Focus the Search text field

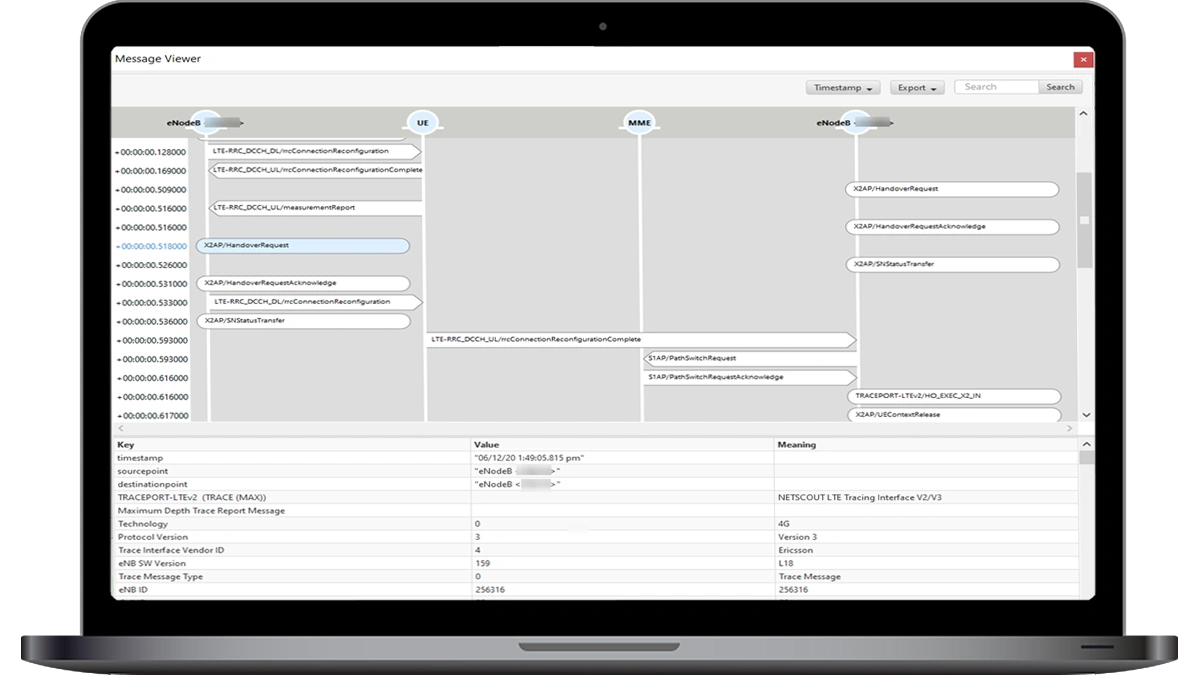click(x=997, y=87)
